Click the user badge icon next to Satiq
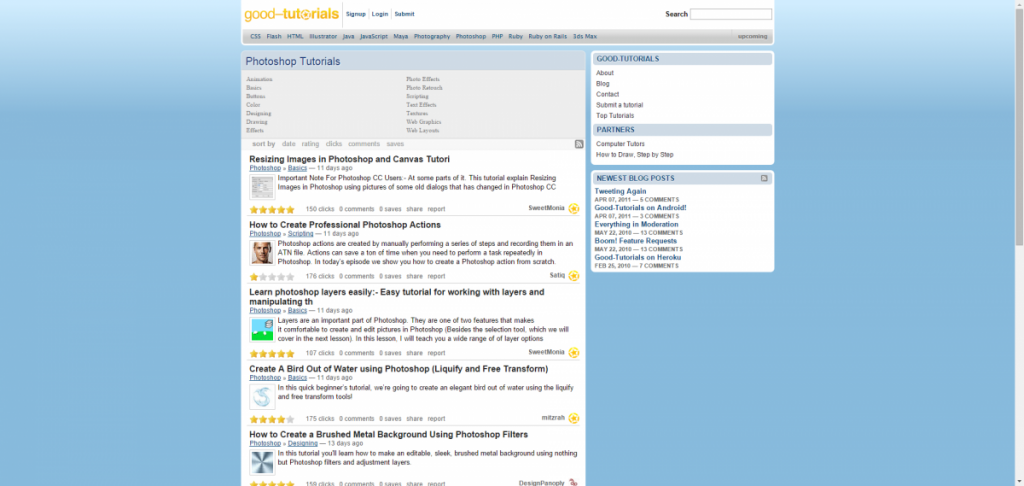Viewport: 1024px width, 486px height. tap(574, 276)
